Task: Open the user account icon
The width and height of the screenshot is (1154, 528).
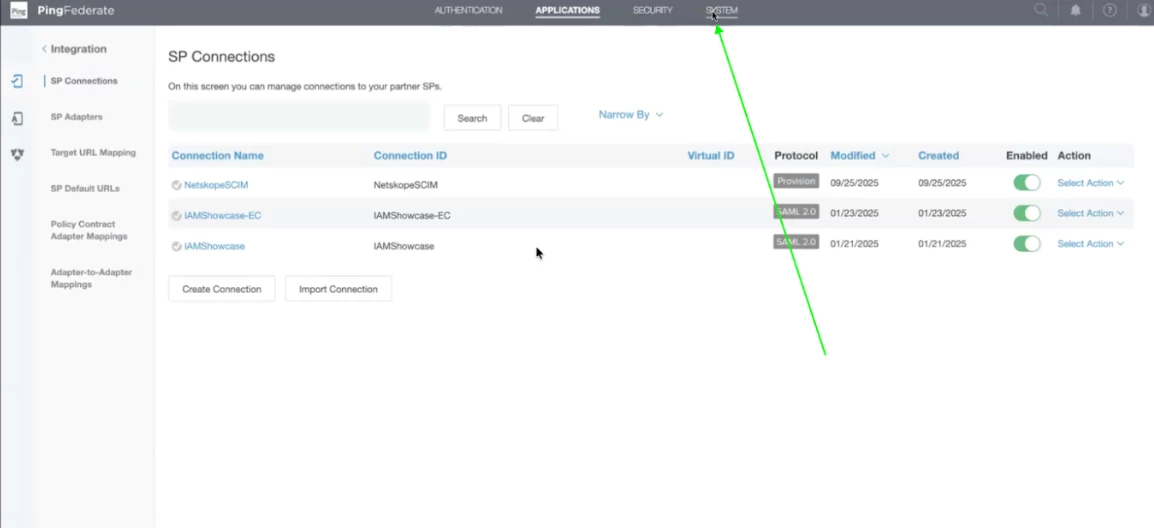Action: (1143, 10)
